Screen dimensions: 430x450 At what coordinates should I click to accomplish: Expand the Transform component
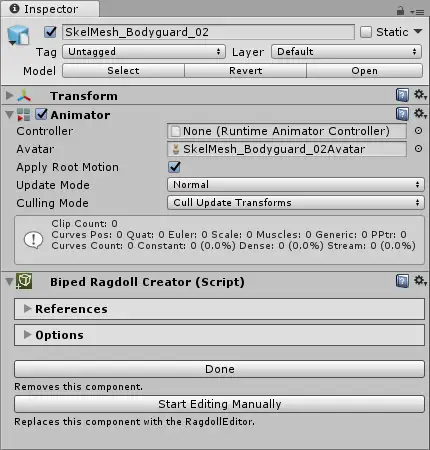10,96
